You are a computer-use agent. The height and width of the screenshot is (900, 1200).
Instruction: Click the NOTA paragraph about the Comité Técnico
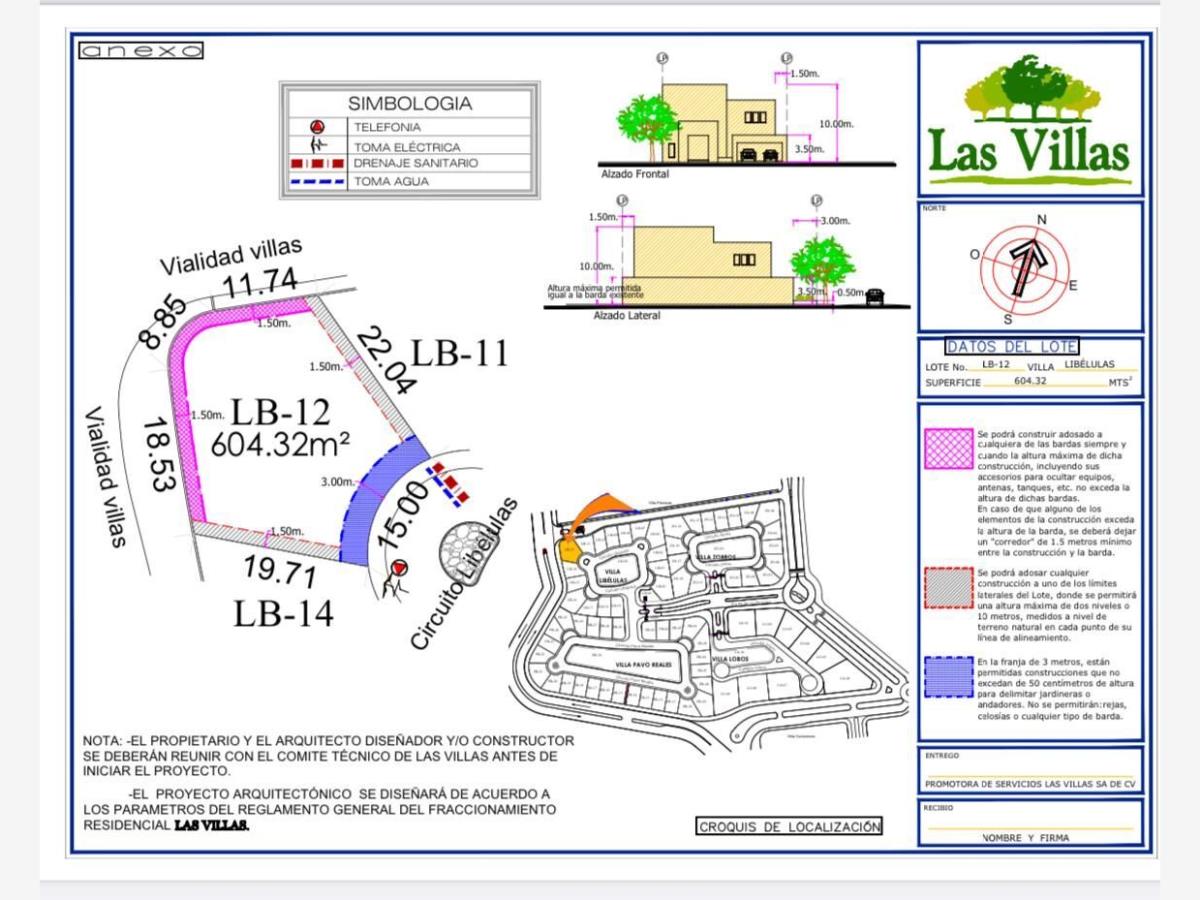point(328,756)
